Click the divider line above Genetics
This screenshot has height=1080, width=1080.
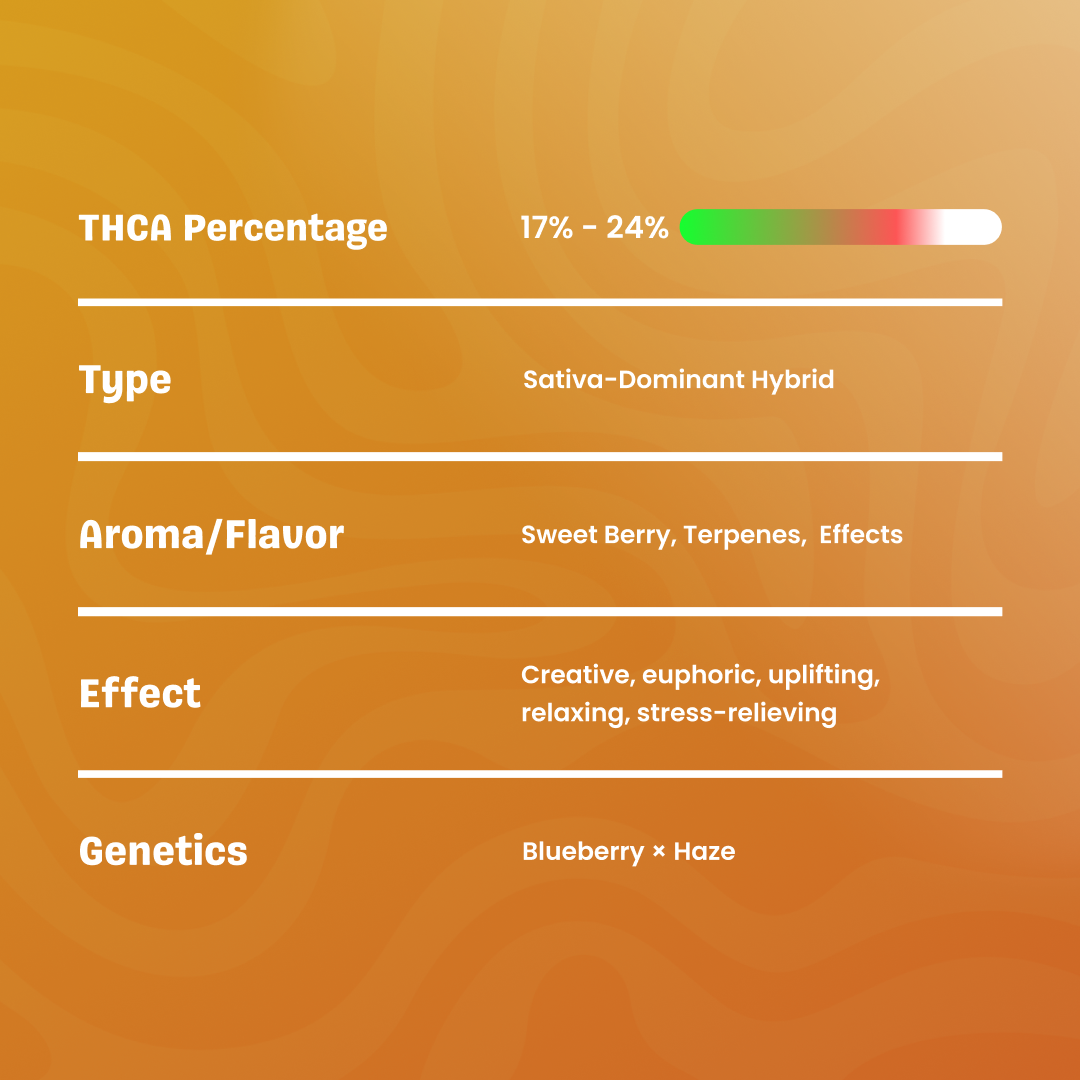pos(540,774)
